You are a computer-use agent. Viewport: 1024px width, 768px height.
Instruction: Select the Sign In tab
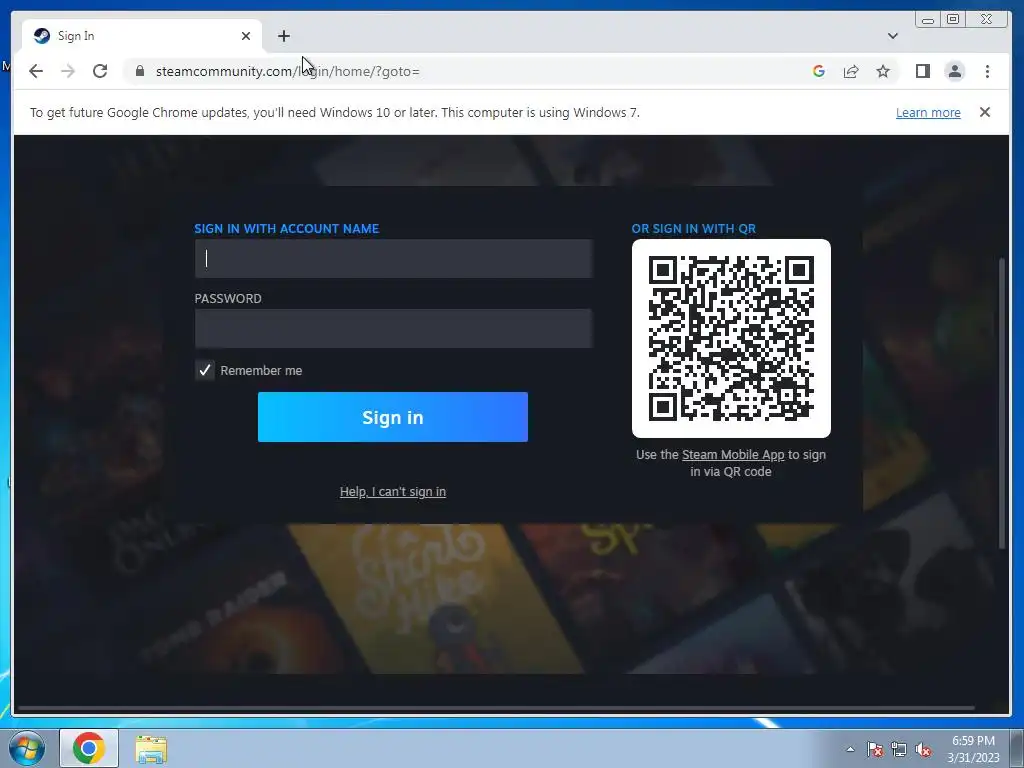click(x=142, y=36)
